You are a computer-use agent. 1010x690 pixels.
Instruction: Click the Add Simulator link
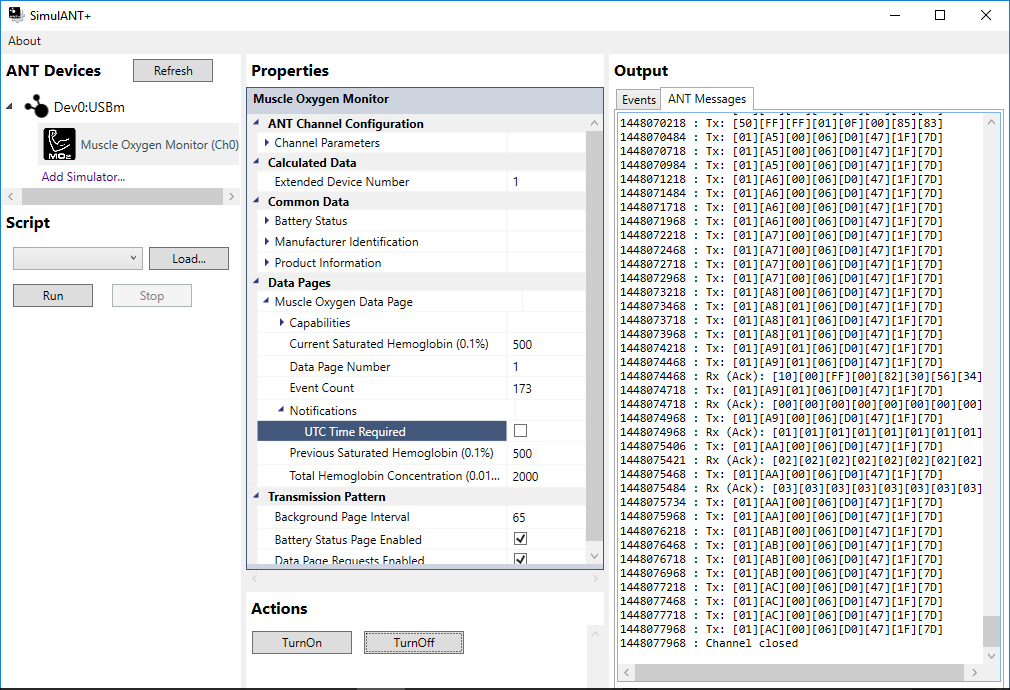click(83, 177)
